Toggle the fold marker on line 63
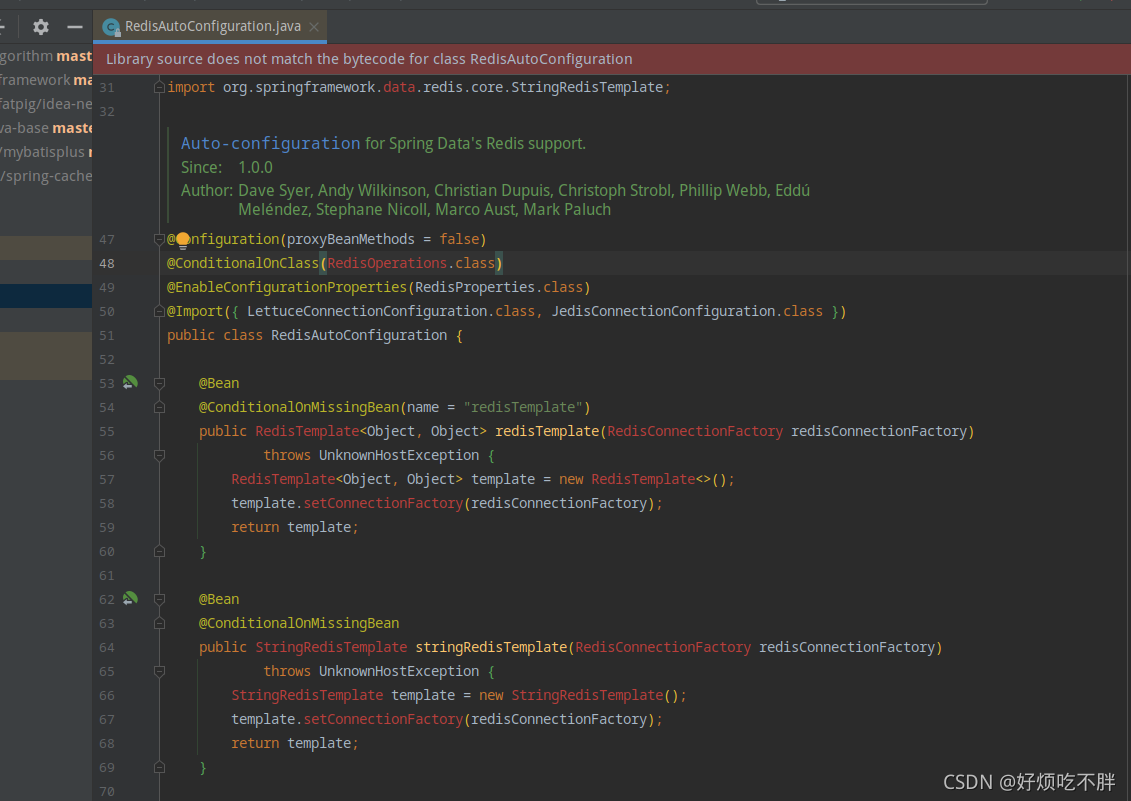Image resolution: width=1131 pixels, height=801 pixels. point(159,623)
